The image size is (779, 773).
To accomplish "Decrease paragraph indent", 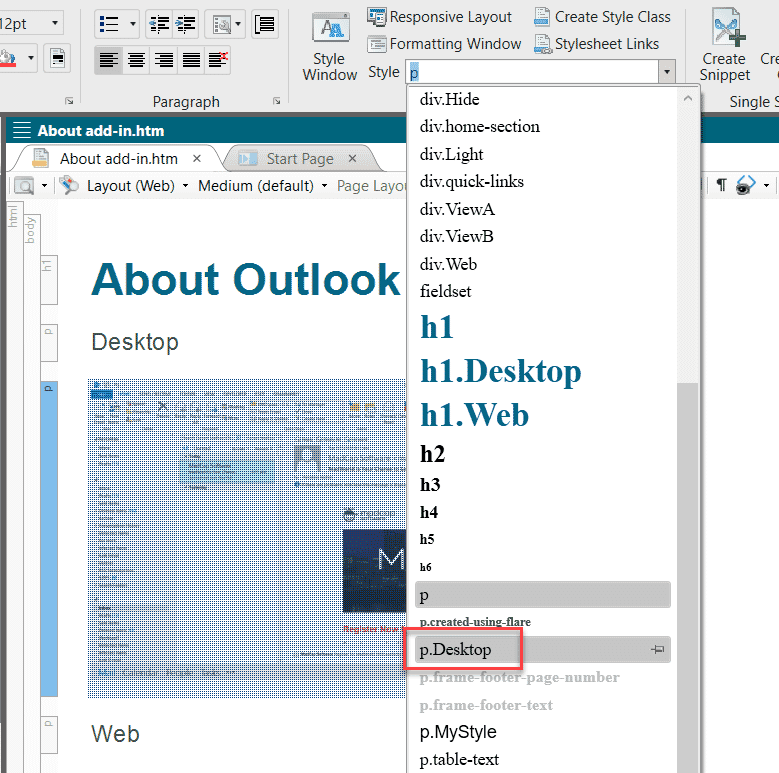I will pos(159,24).
